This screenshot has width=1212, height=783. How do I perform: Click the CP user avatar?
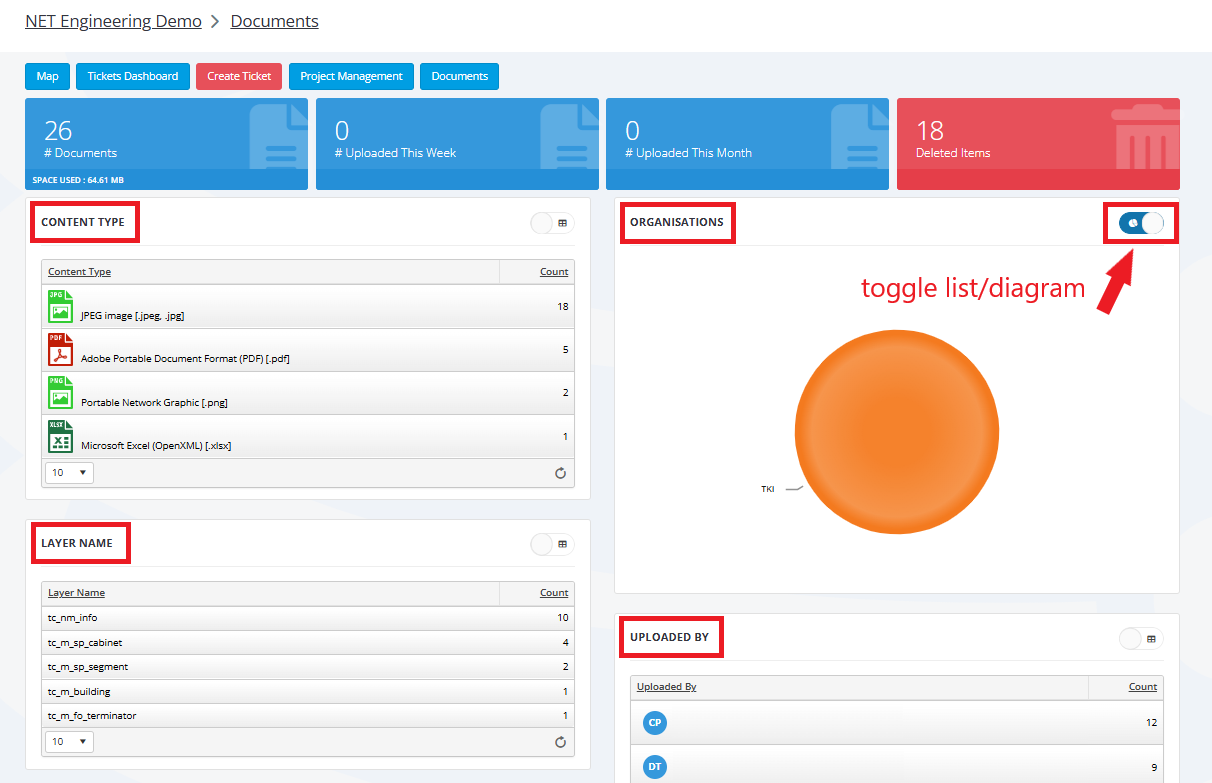click(655, 722)
